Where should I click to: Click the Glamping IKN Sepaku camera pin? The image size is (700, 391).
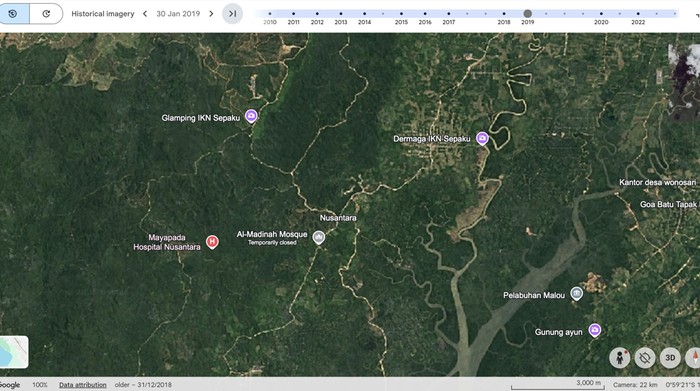251,116
